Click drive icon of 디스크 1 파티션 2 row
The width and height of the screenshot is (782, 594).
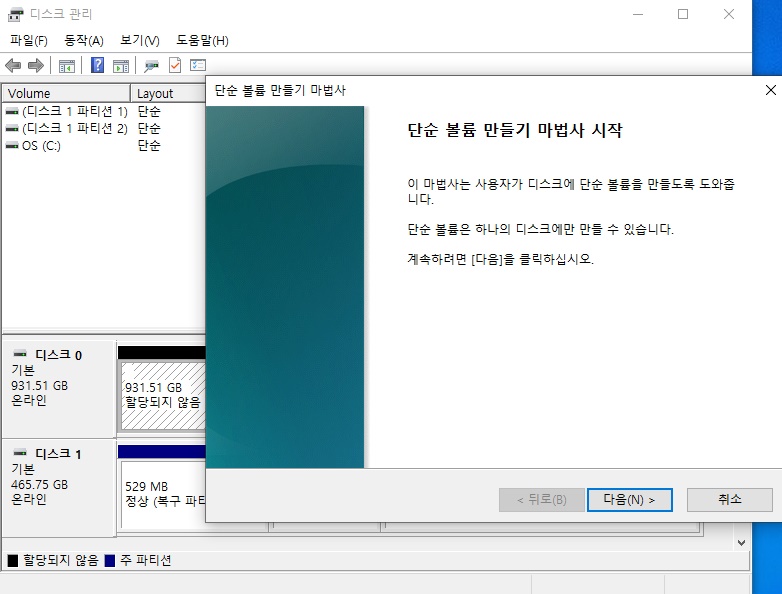coord(12,129)
